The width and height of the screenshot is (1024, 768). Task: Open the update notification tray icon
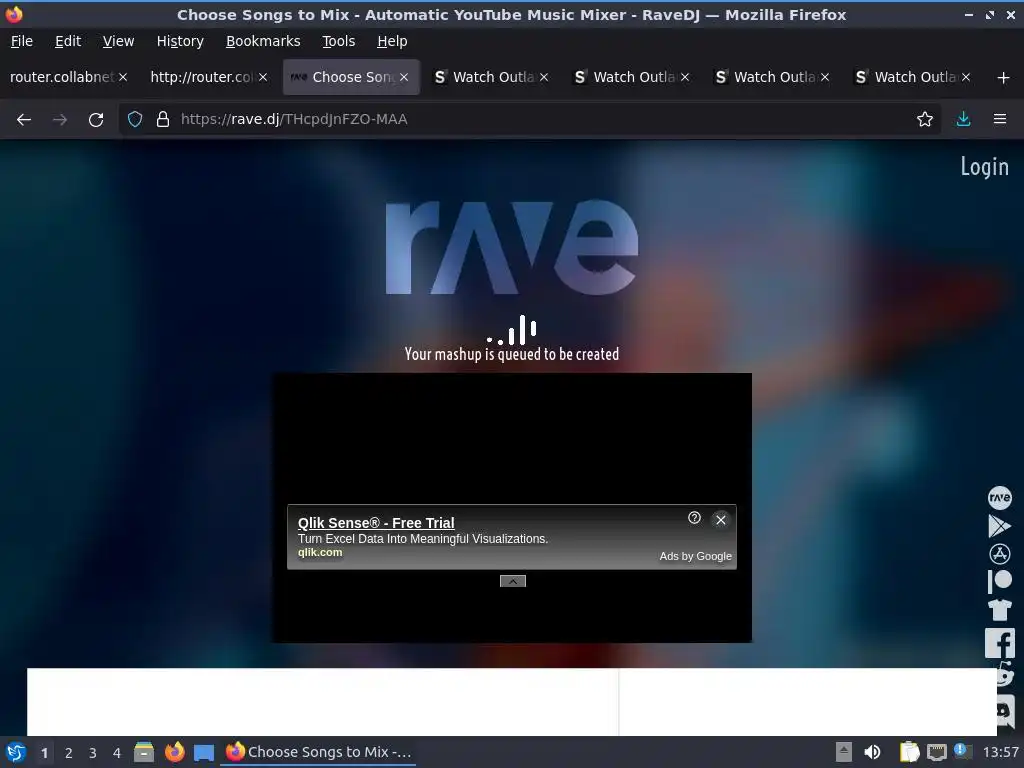pyautogui.click(x=961, y=750)
